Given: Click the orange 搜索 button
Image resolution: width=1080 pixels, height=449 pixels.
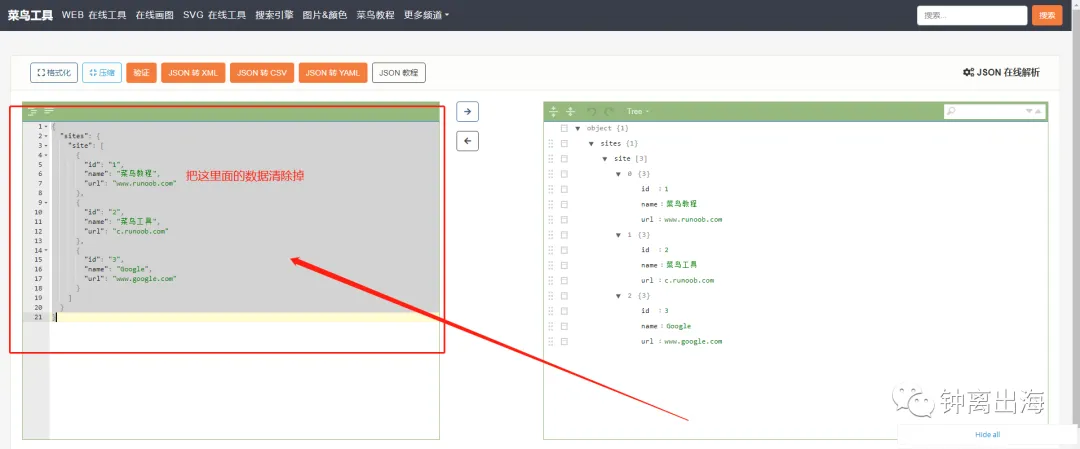Looking at the screenshot, I should pos(1047,15).
